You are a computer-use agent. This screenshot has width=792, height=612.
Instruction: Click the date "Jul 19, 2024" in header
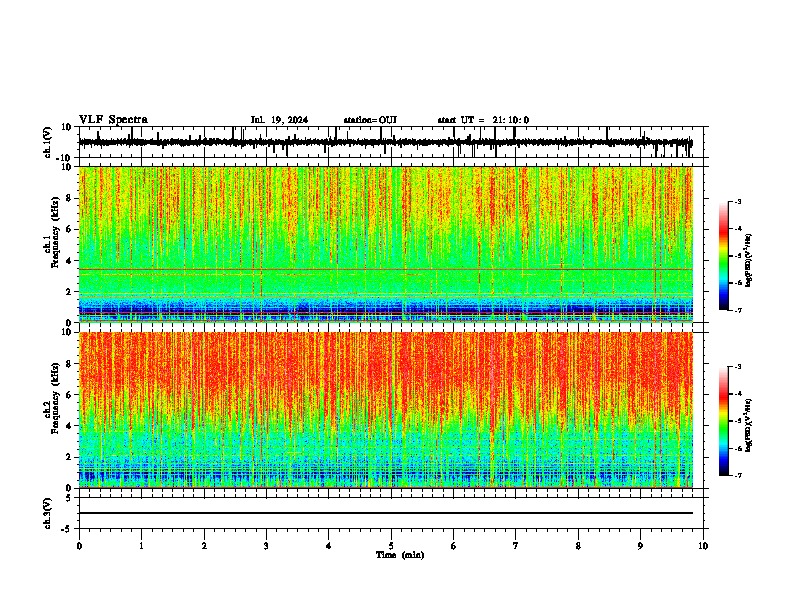click(279, 120)
